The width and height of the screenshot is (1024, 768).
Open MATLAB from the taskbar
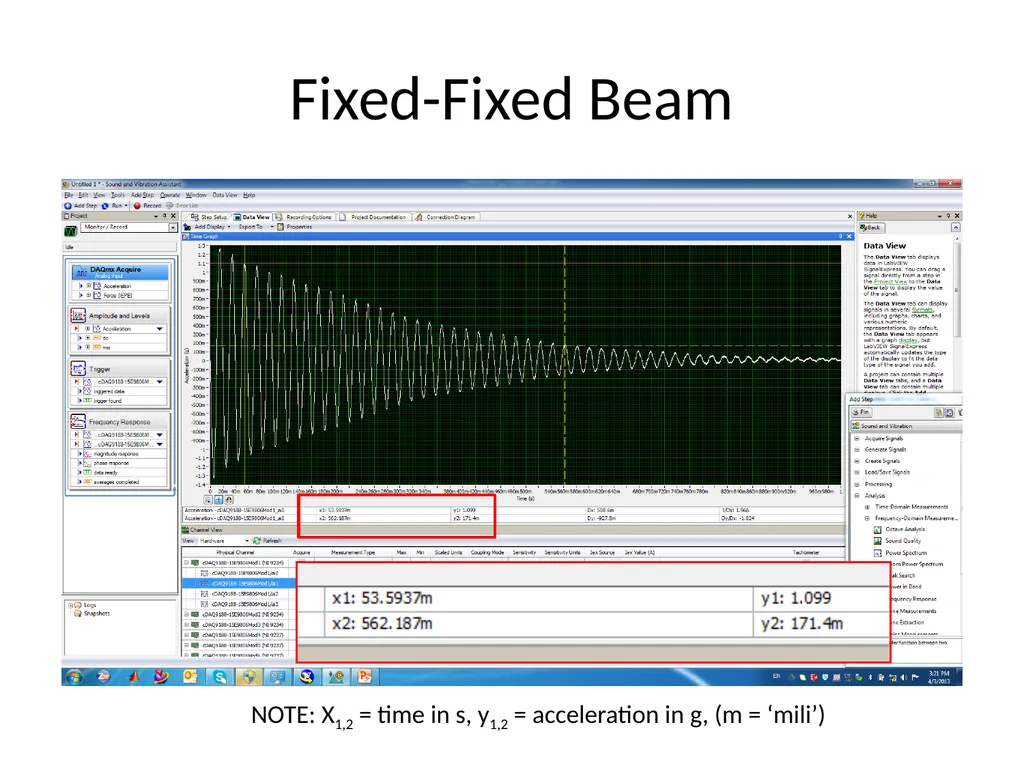(x=133, y=677)
